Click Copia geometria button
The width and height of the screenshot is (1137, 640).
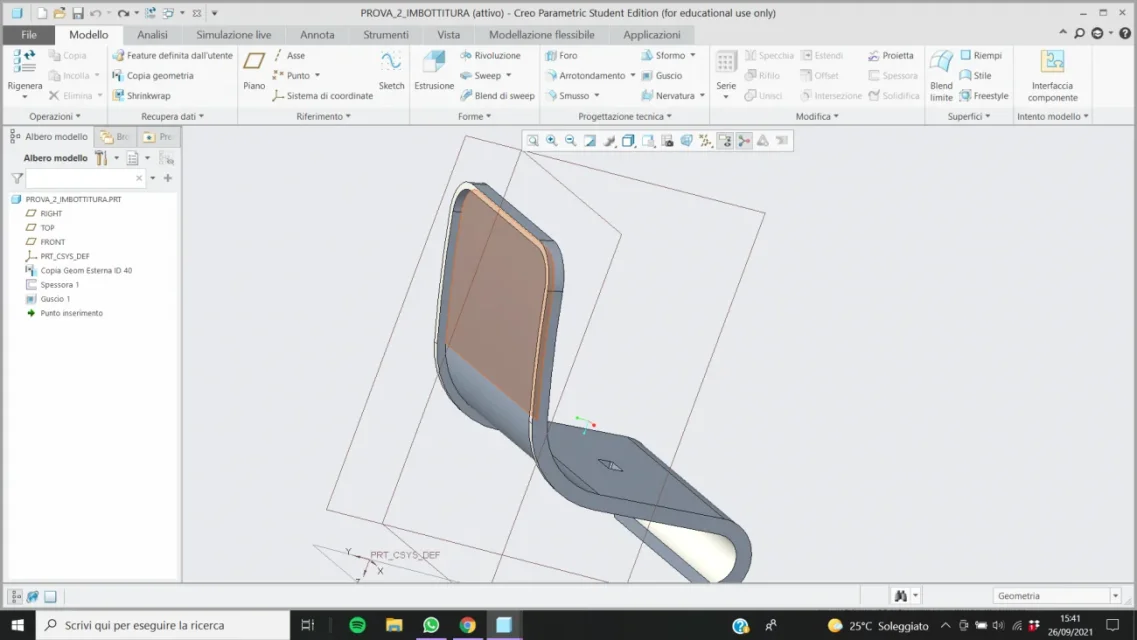tap(159, 76)
